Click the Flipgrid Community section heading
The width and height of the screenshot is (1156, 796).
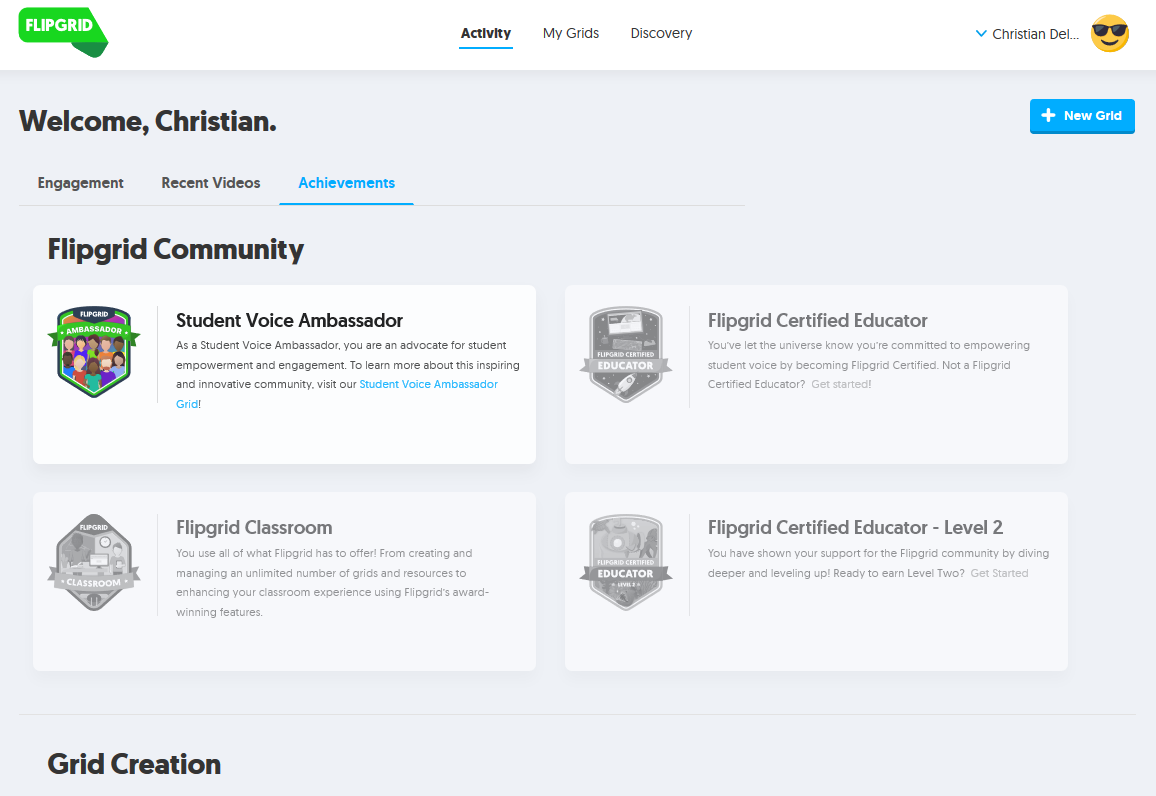[x=175, y=250]
